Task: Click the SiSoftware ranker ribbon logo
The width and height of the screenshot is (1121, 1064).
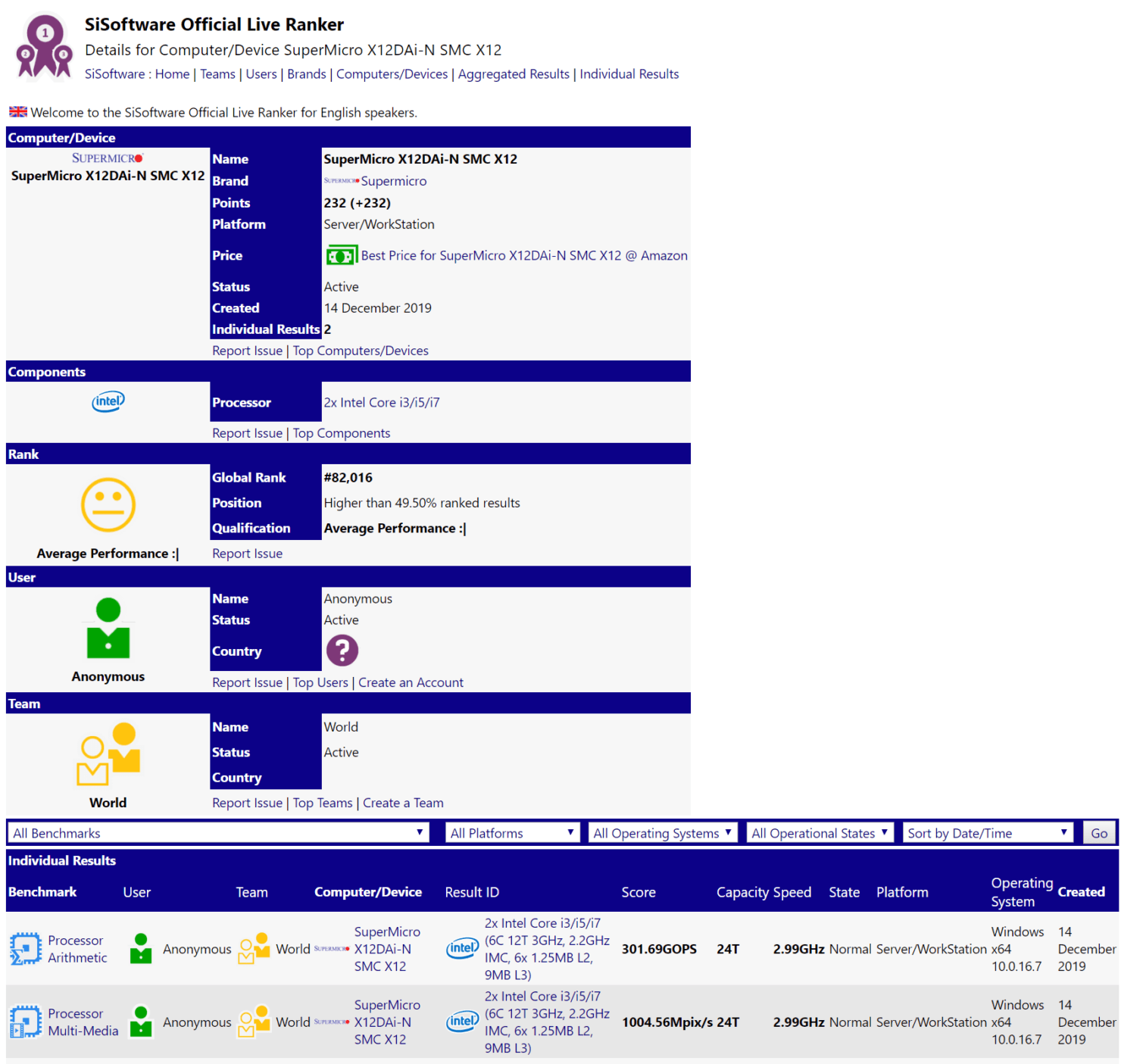Action: pos(44,47)
